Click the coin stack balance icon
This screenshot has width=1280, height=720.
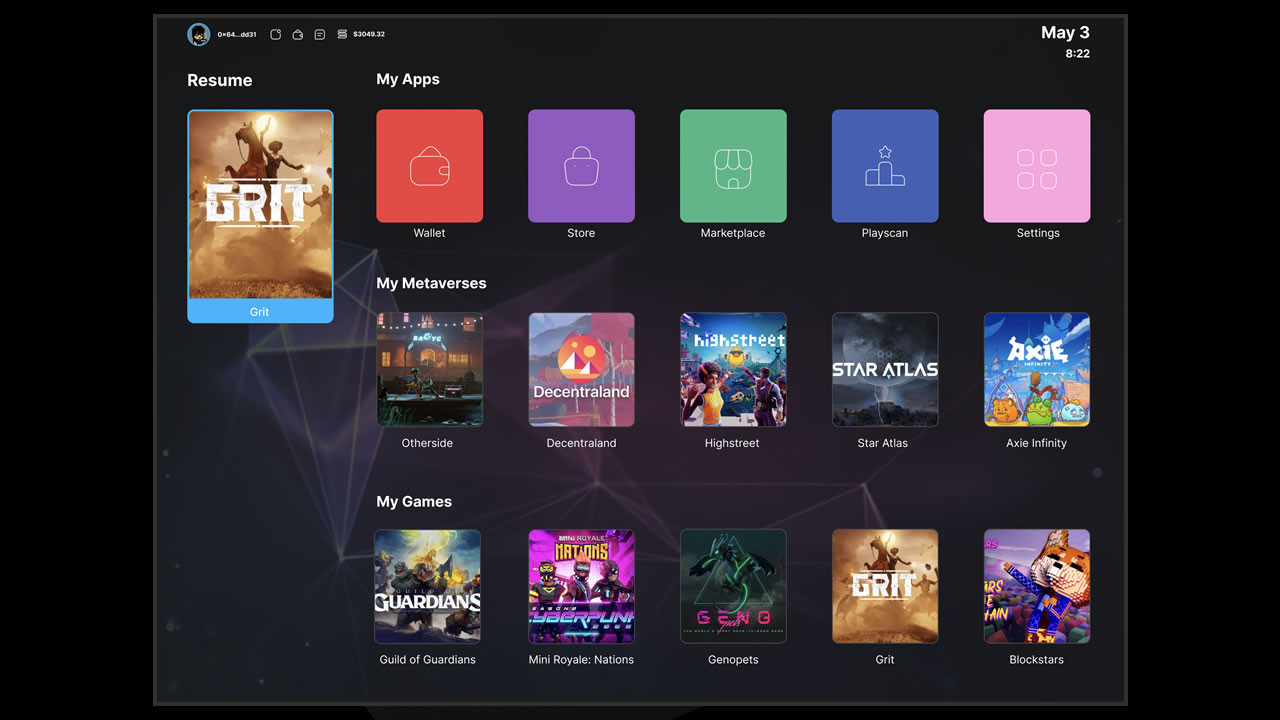(342, 35)
